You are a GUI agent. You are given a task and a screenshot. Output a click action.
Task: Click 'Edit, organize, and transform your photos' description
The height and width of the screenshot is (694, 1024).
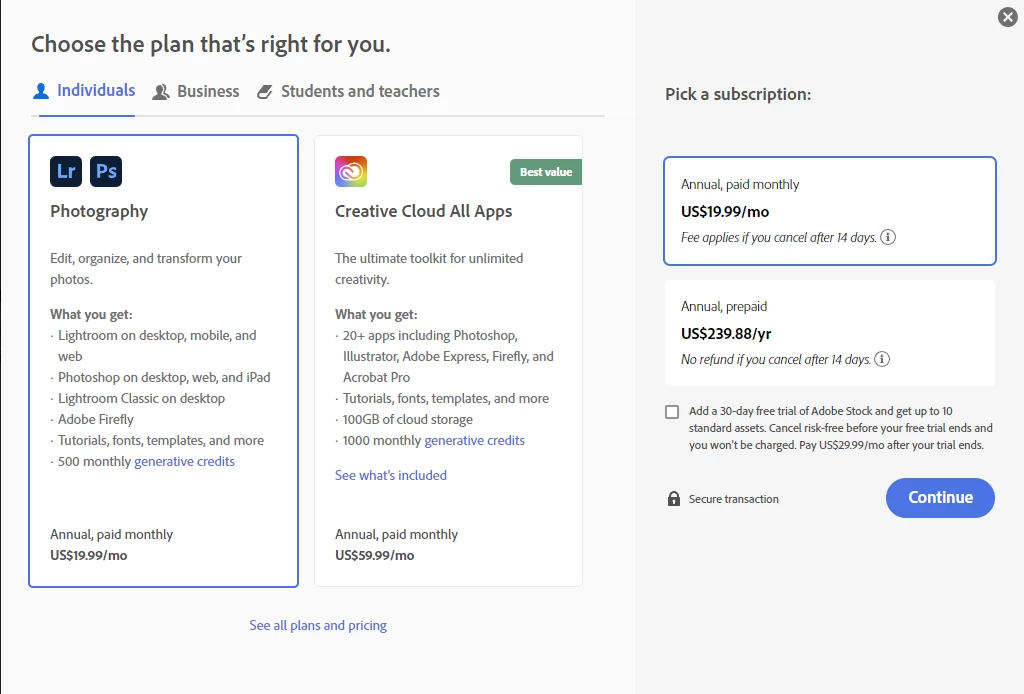(x=146, y=268)
